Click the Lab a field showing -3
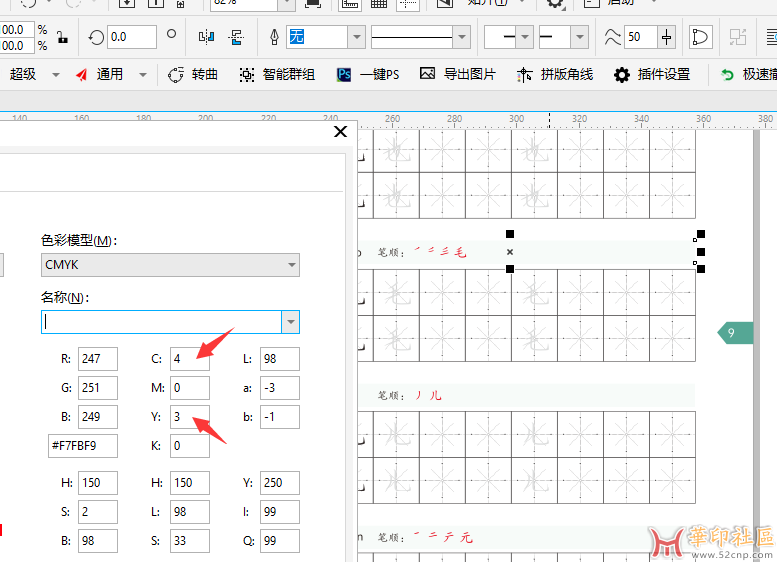Viewport: 777px width, 562px height. 279,388
